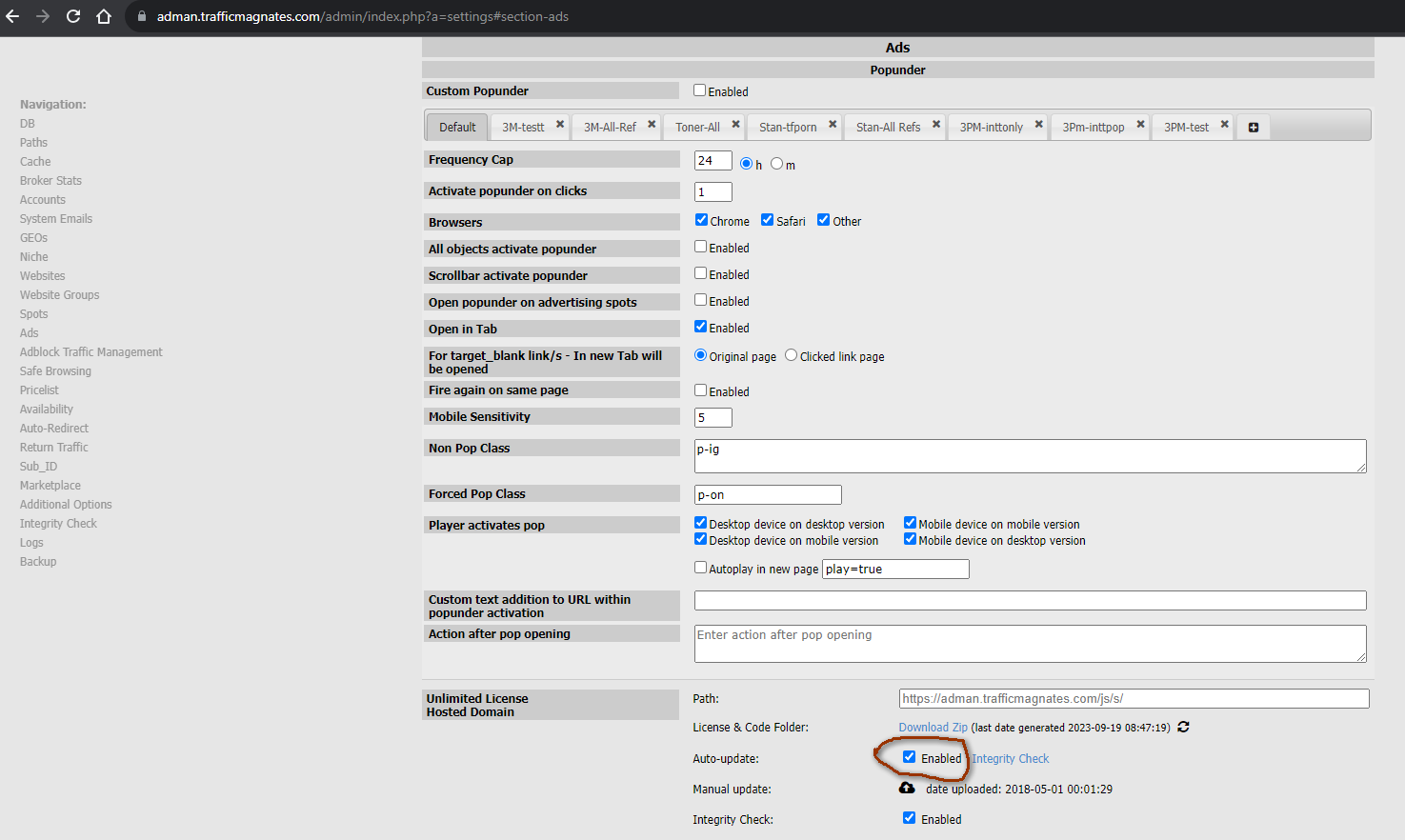The image size is (1405, 840).
Task: Remove the Toner-All tab using X
Action: pyautogui.click(x=735, y=124)
